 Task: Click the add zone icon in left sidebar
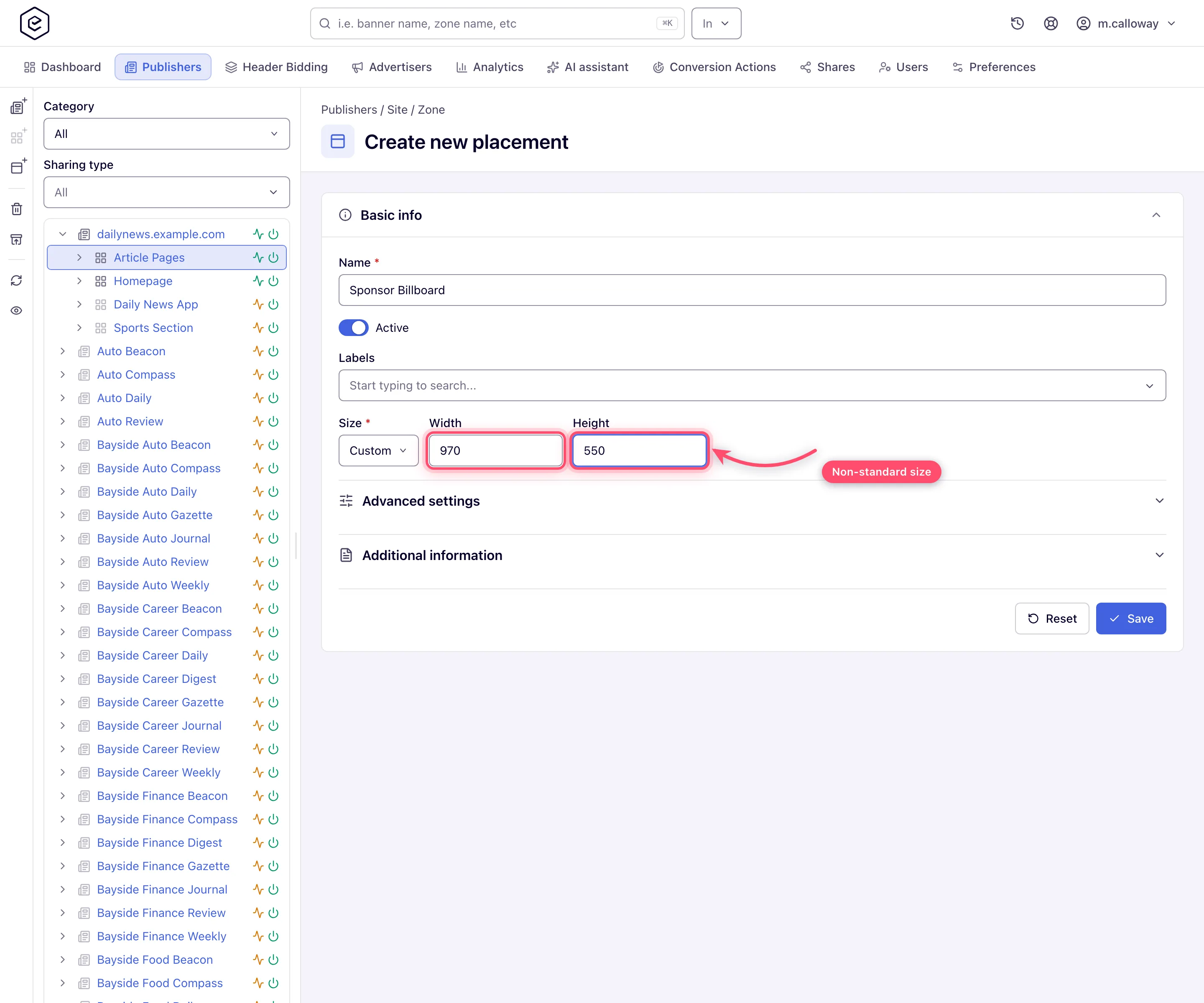point(18,136)
